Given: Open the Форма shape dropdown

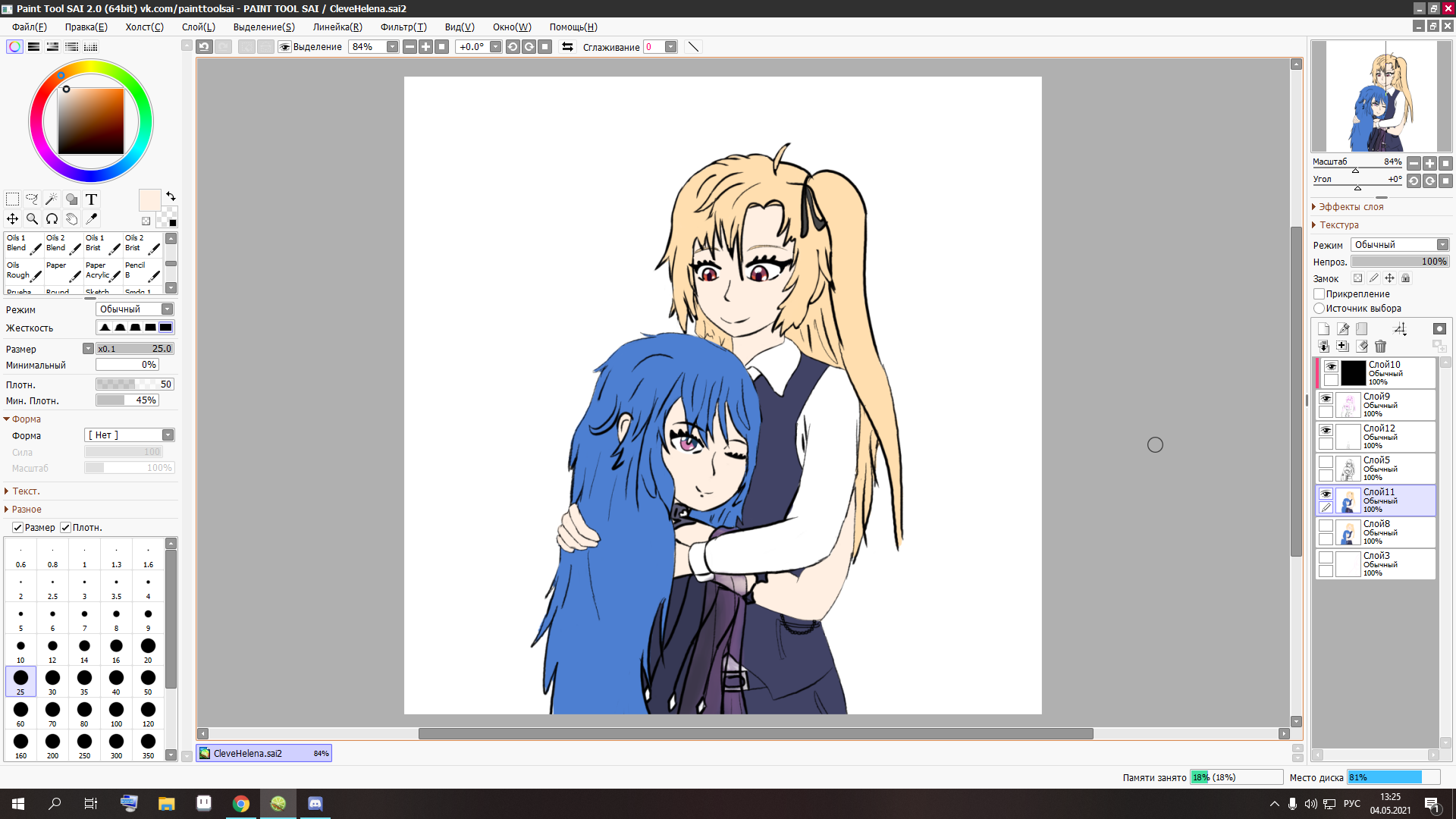Looking at the screenshot, I should 129,435.
